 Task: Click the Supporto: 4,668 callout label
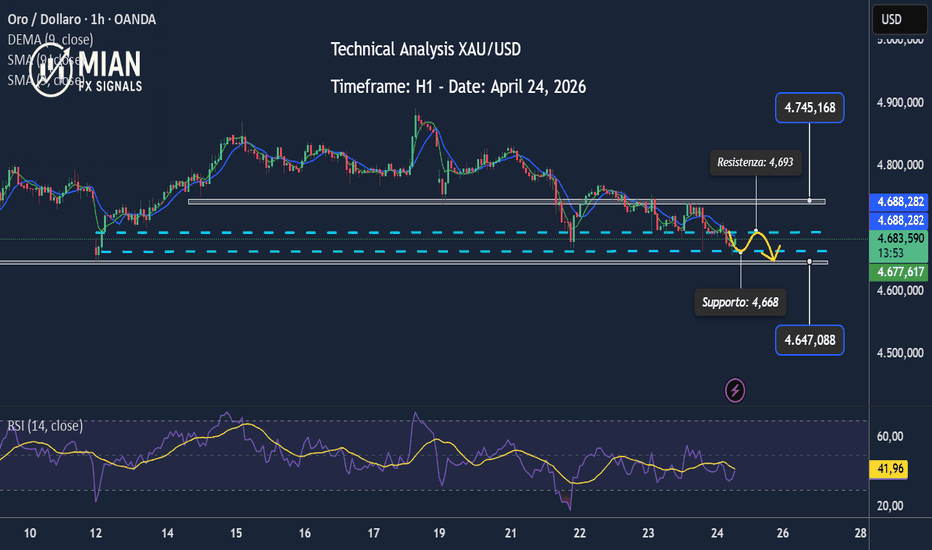click(741, 303)
